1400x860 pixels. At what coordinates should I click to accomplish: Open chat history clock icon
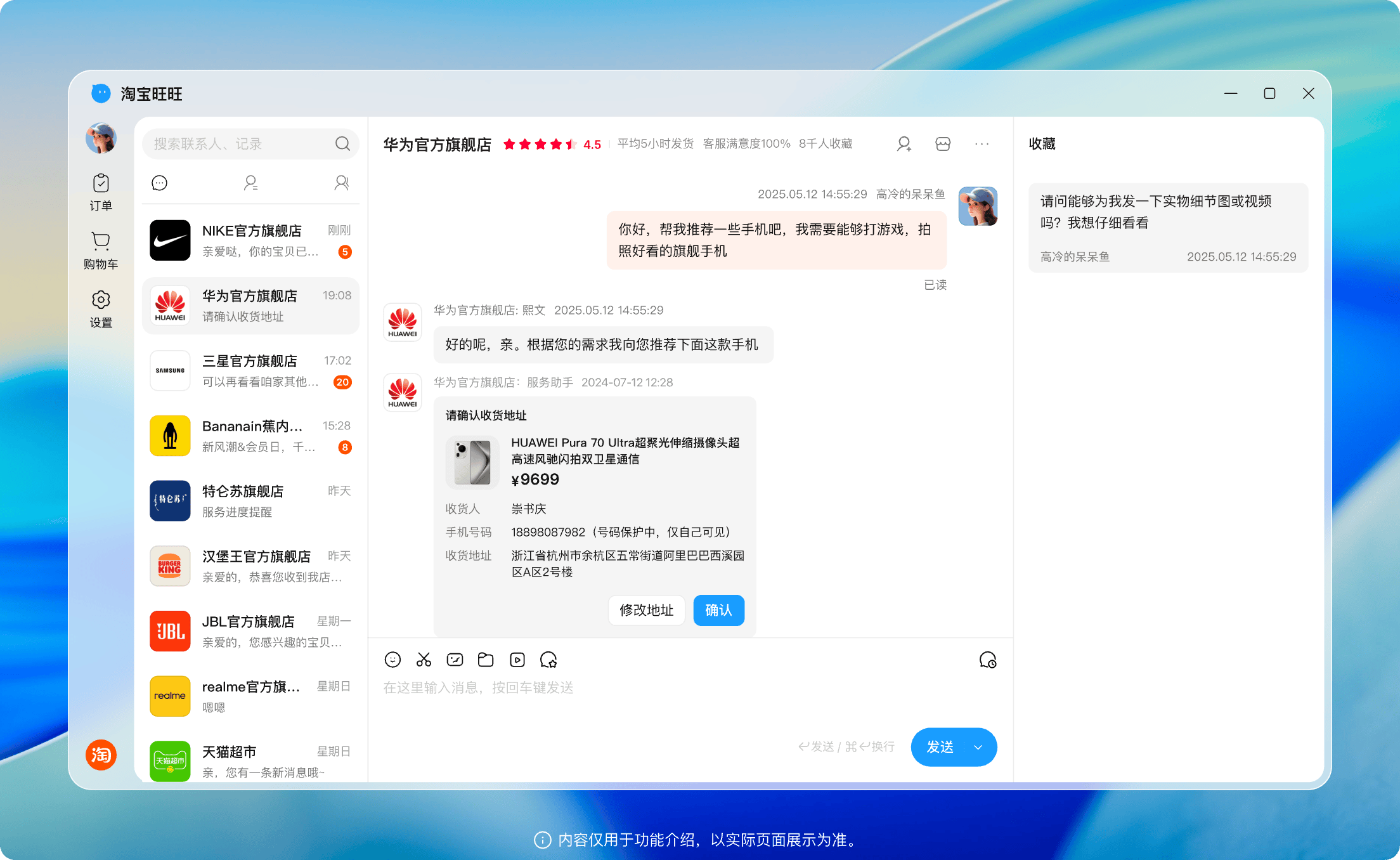[x=988, y=660]
